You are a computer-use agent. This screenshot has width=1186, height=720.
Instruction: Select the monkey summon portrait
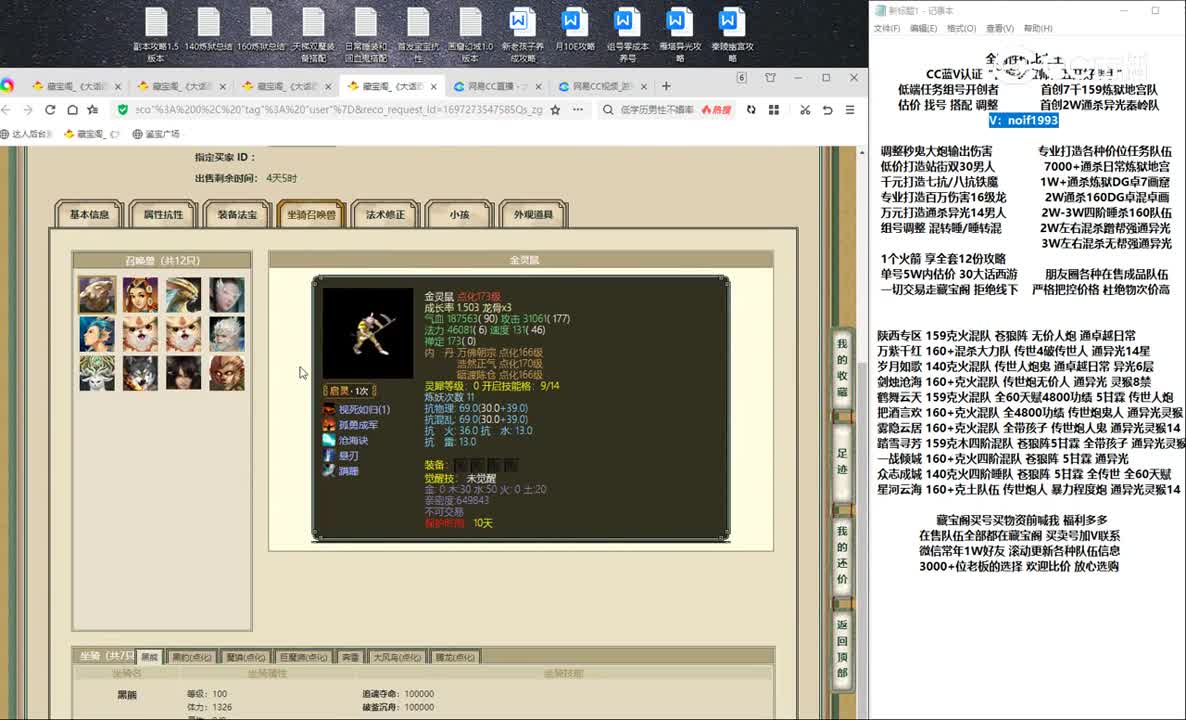click(227, 373)
